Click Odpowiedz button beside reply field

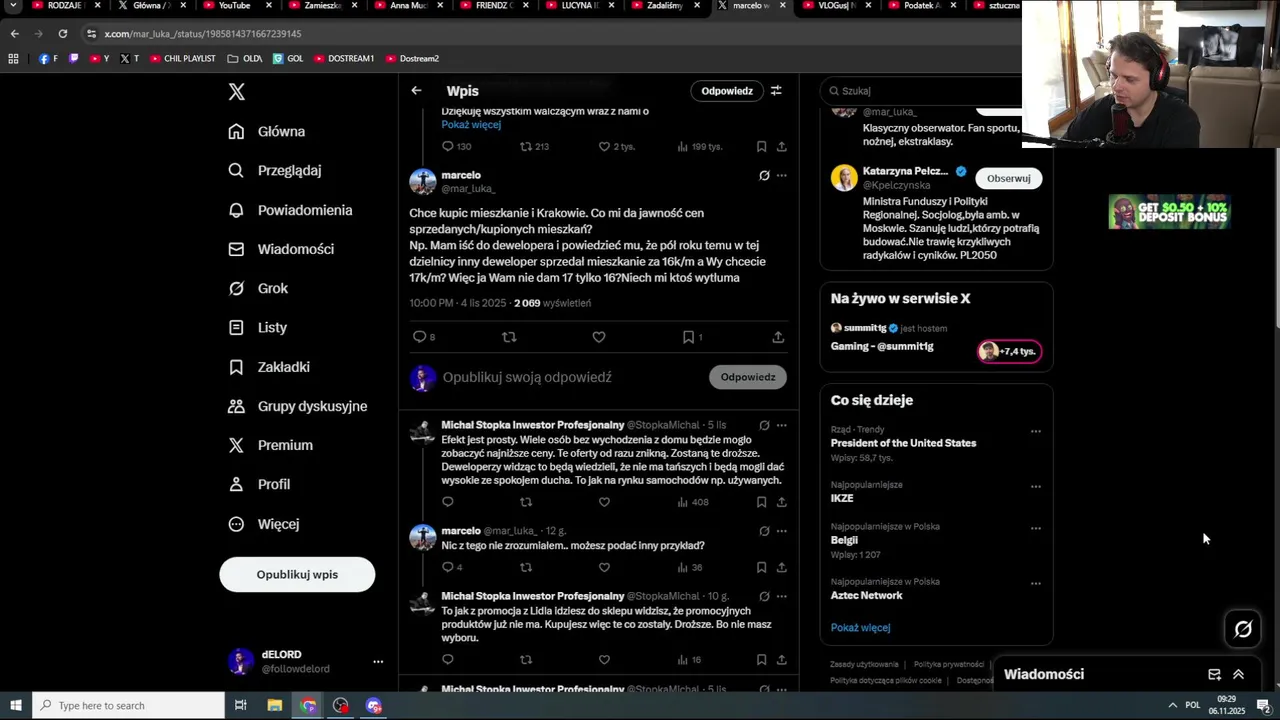click(748, 377)
